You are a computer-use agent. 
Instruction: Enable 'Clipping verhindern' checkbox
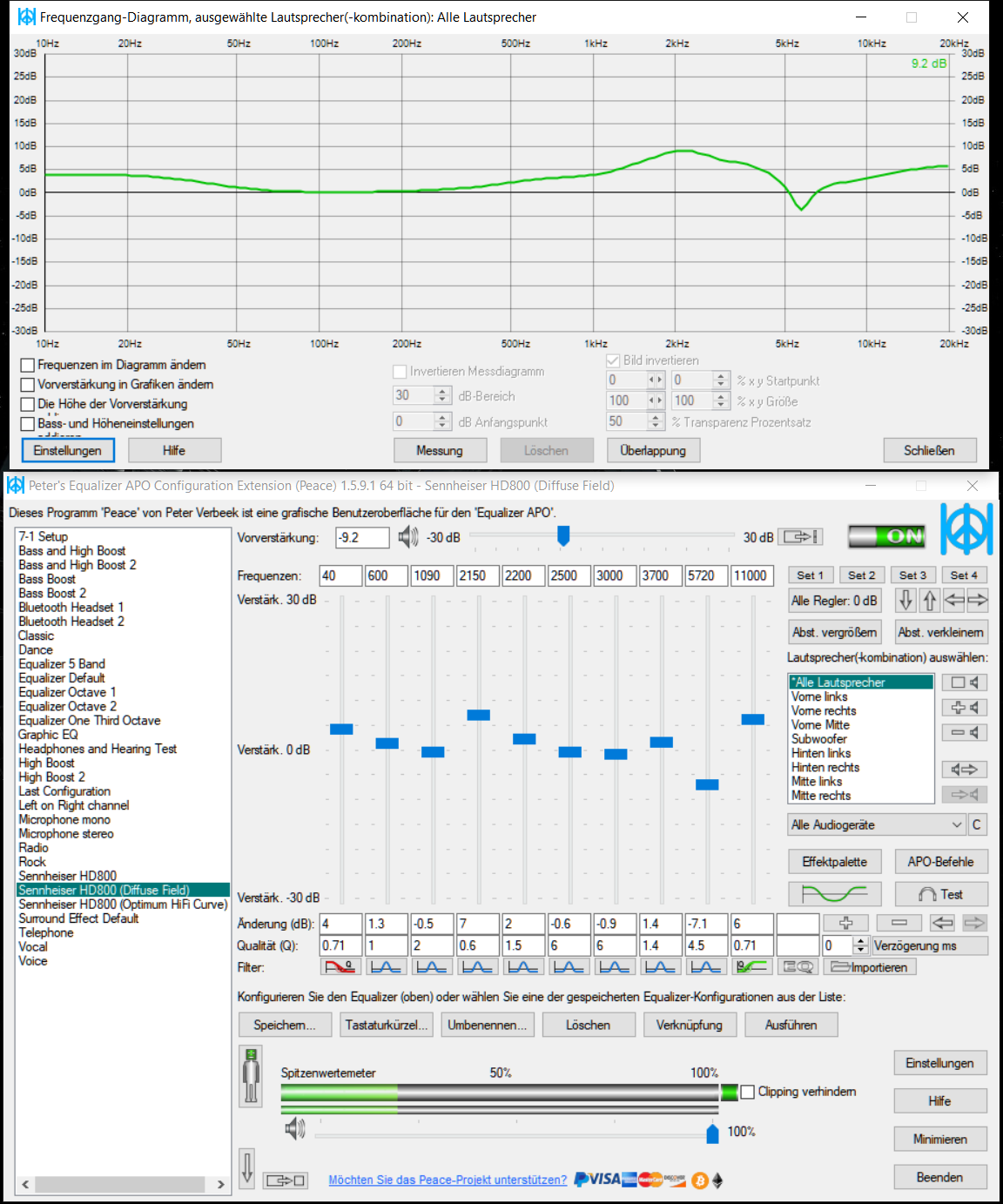point(747,1092)
